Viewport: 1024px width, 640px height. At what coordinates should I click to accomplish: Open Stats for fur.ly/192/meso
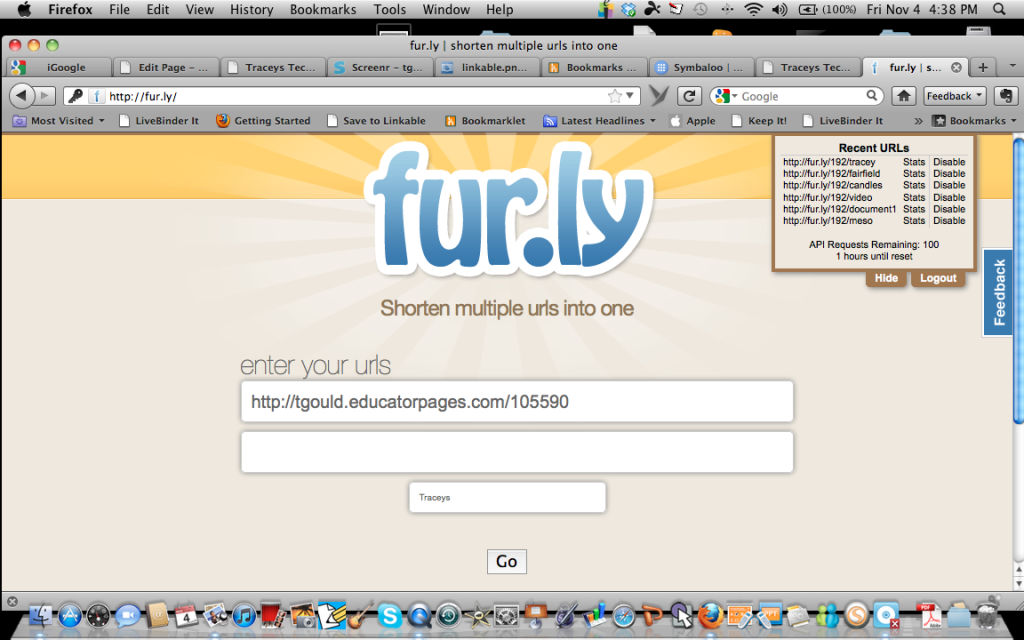coord(914,221)
